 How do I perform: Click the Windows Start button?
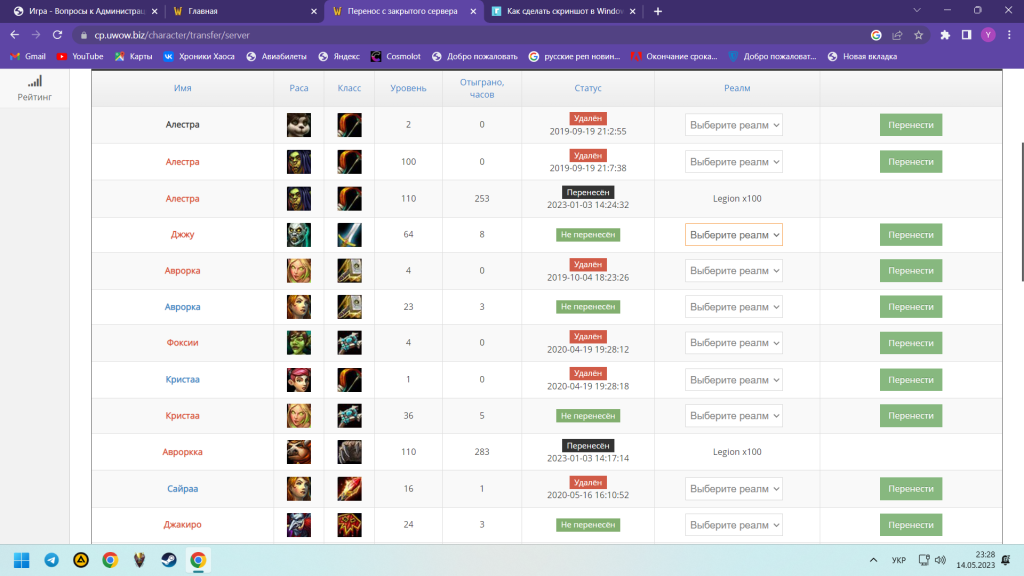22,560
